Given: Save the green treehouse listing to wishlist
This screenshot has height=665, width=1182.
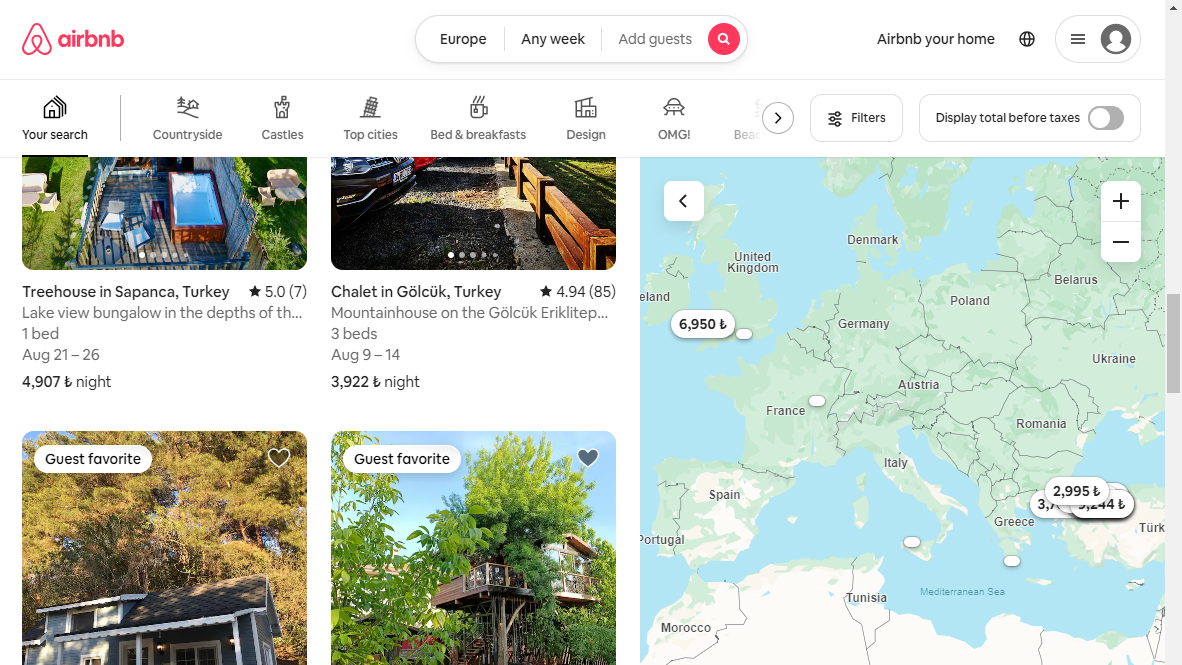Looking at the screenshot, I should pyautogui.click(x=588, y=458).
